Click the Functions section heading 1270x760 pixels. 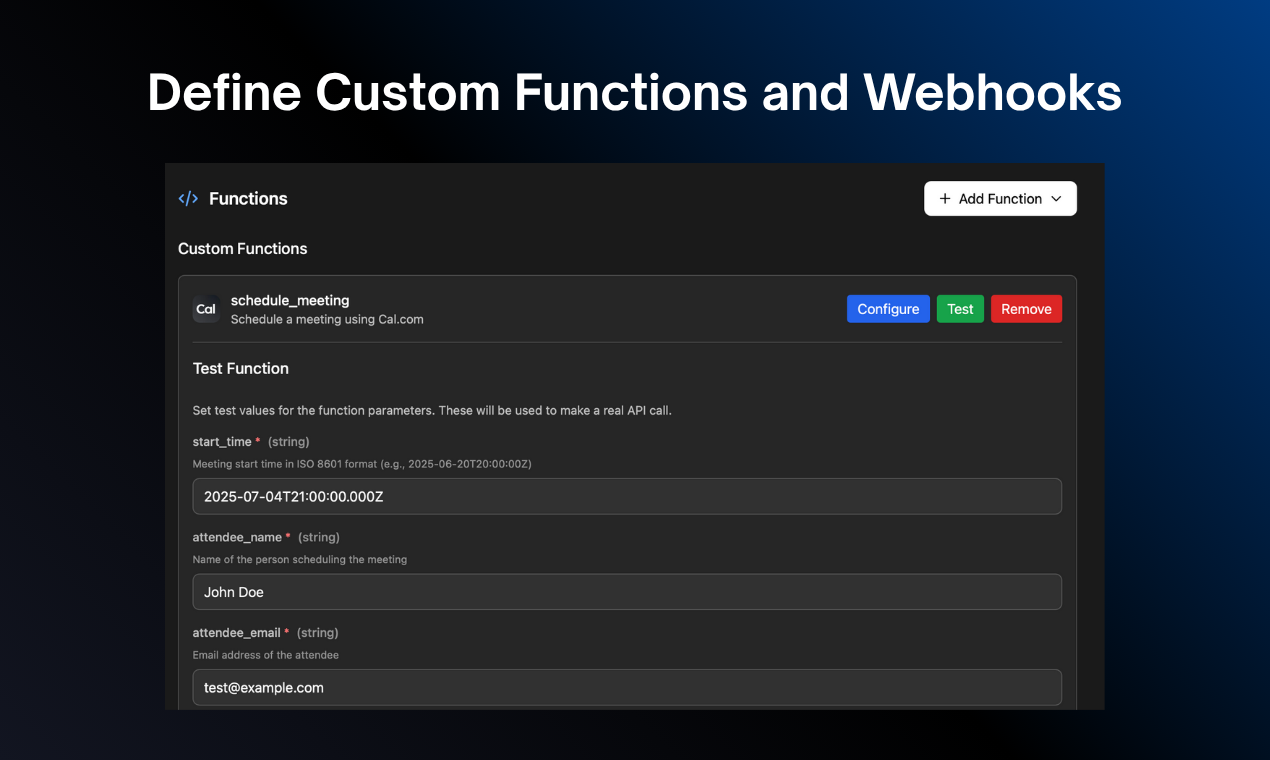coord(248,198)
